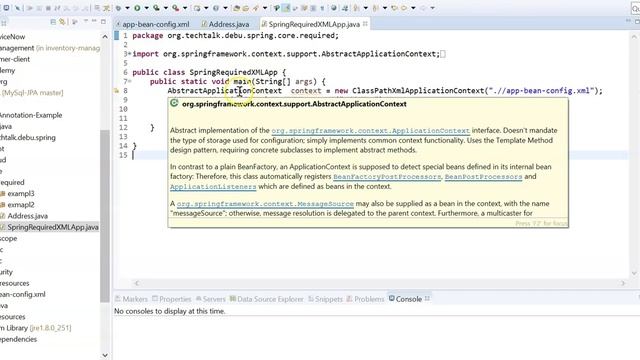The width and height of the screenshot is (640, 360).
Task: Click the Package Explorer scroll down arrow
Action: click(x=105, y=355)
